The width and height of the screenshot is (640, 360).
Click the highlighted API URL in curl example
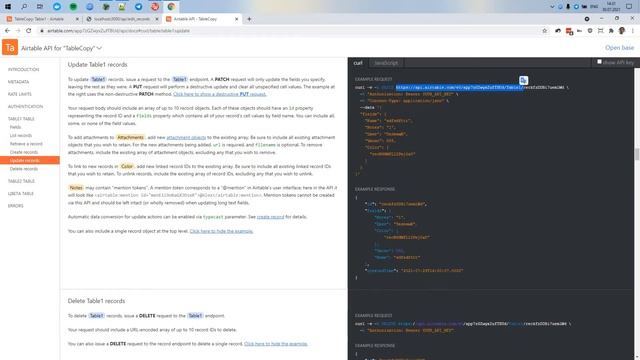pos(459,87)
